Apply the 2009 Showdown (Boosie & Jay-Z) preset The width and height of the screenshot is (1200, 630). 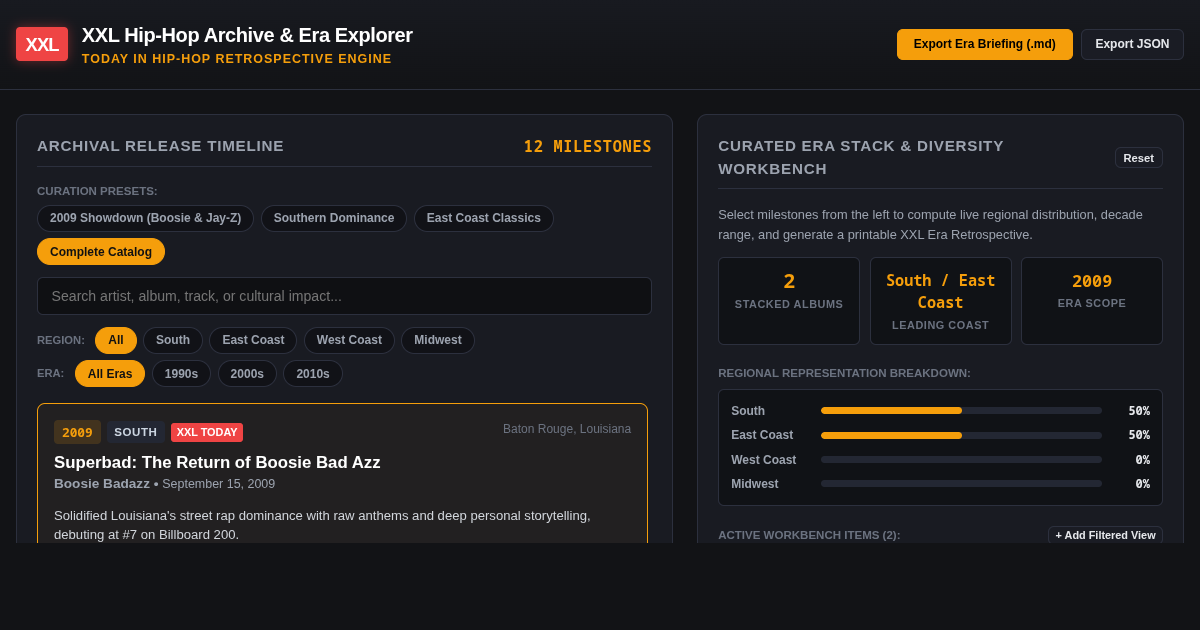[145, 218]
